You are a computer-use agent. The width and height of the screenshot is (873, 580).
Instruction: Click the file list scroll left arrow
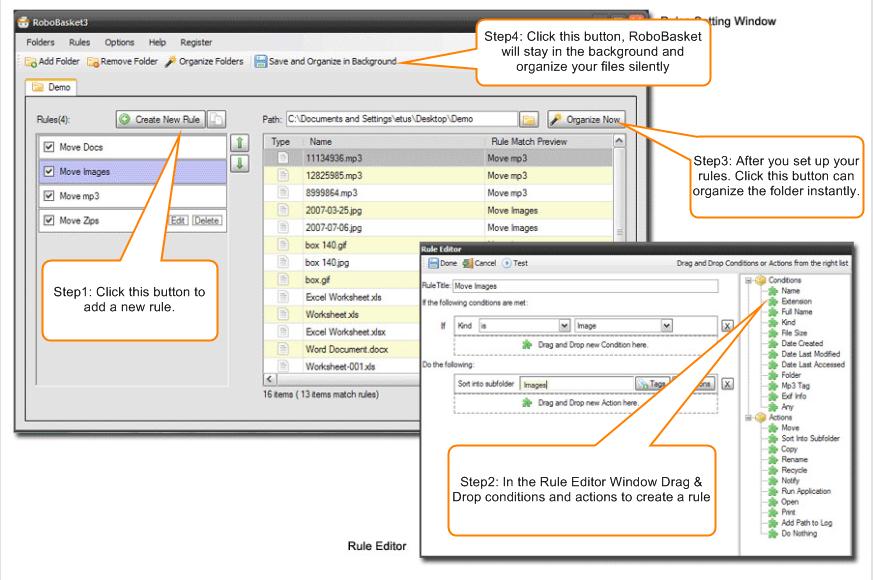270,379
